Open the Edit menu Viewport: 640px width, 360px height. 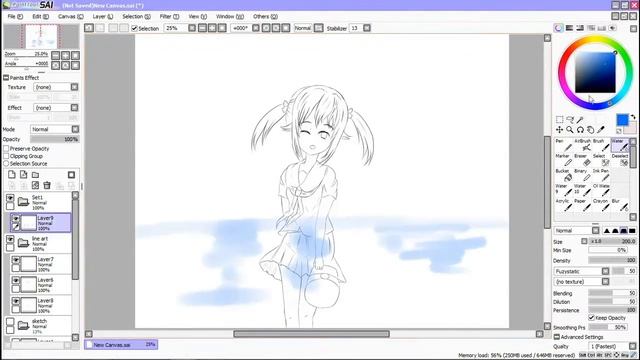[x=40, y=16]
